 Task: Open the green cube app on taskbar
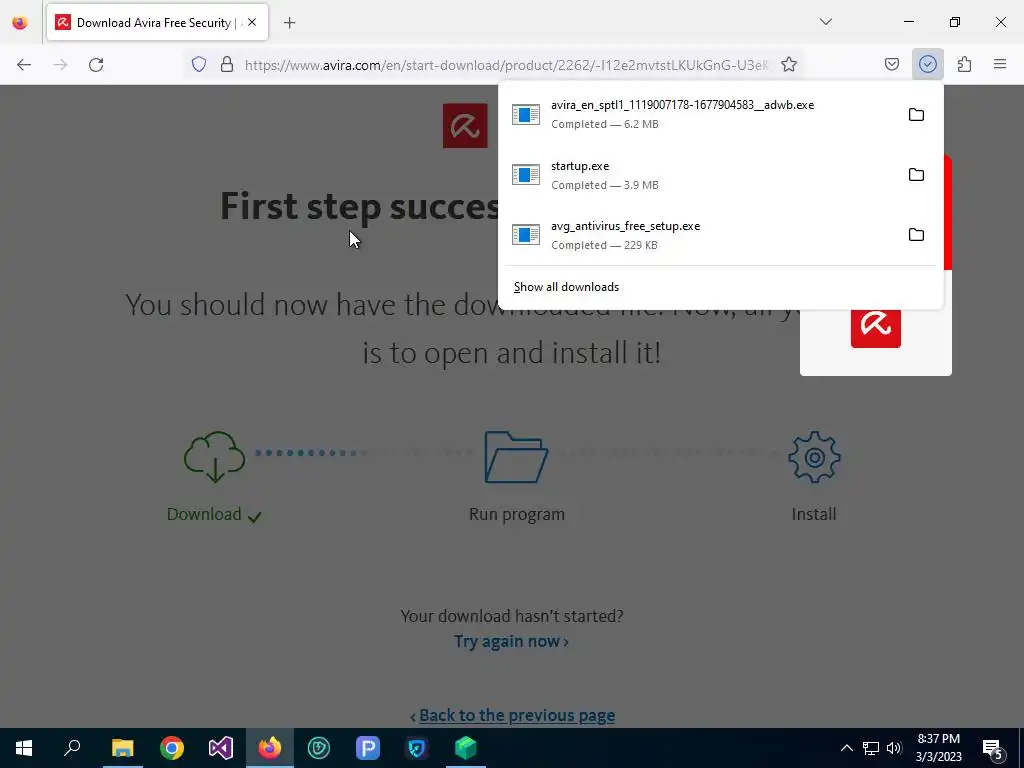[466, 748]
